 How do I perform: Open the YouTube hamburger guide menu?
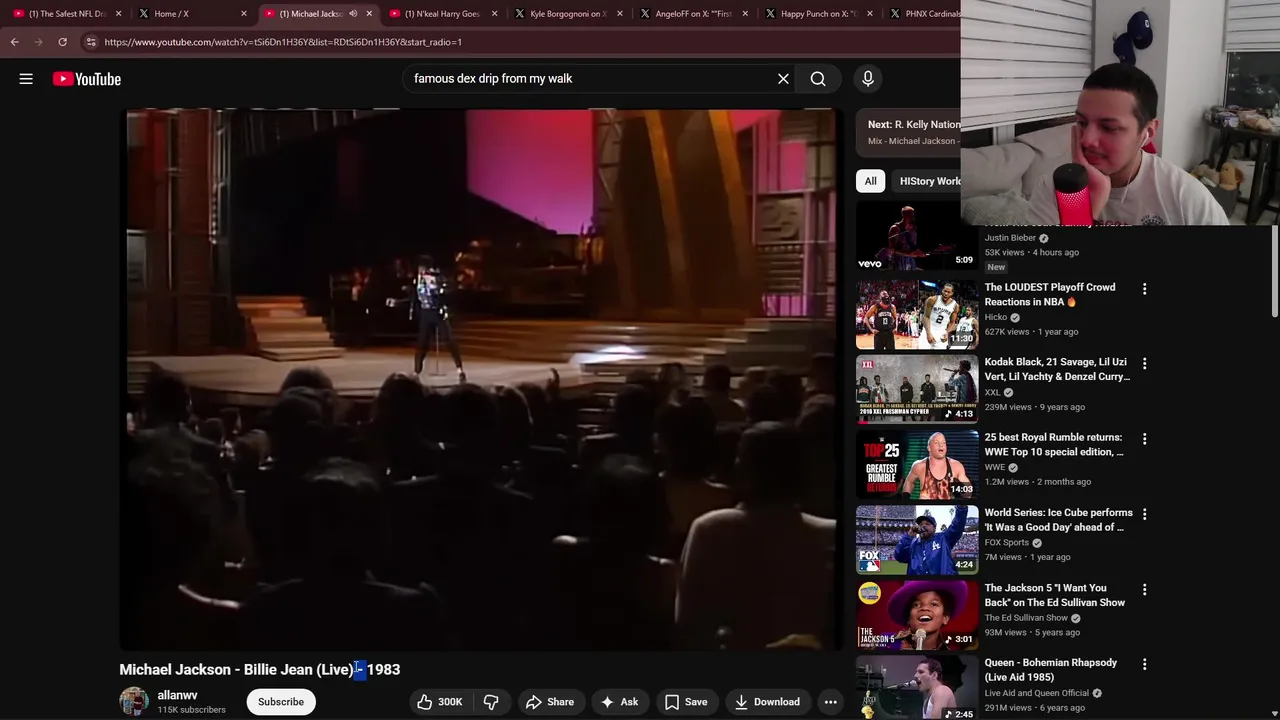[x=26, y=79]
